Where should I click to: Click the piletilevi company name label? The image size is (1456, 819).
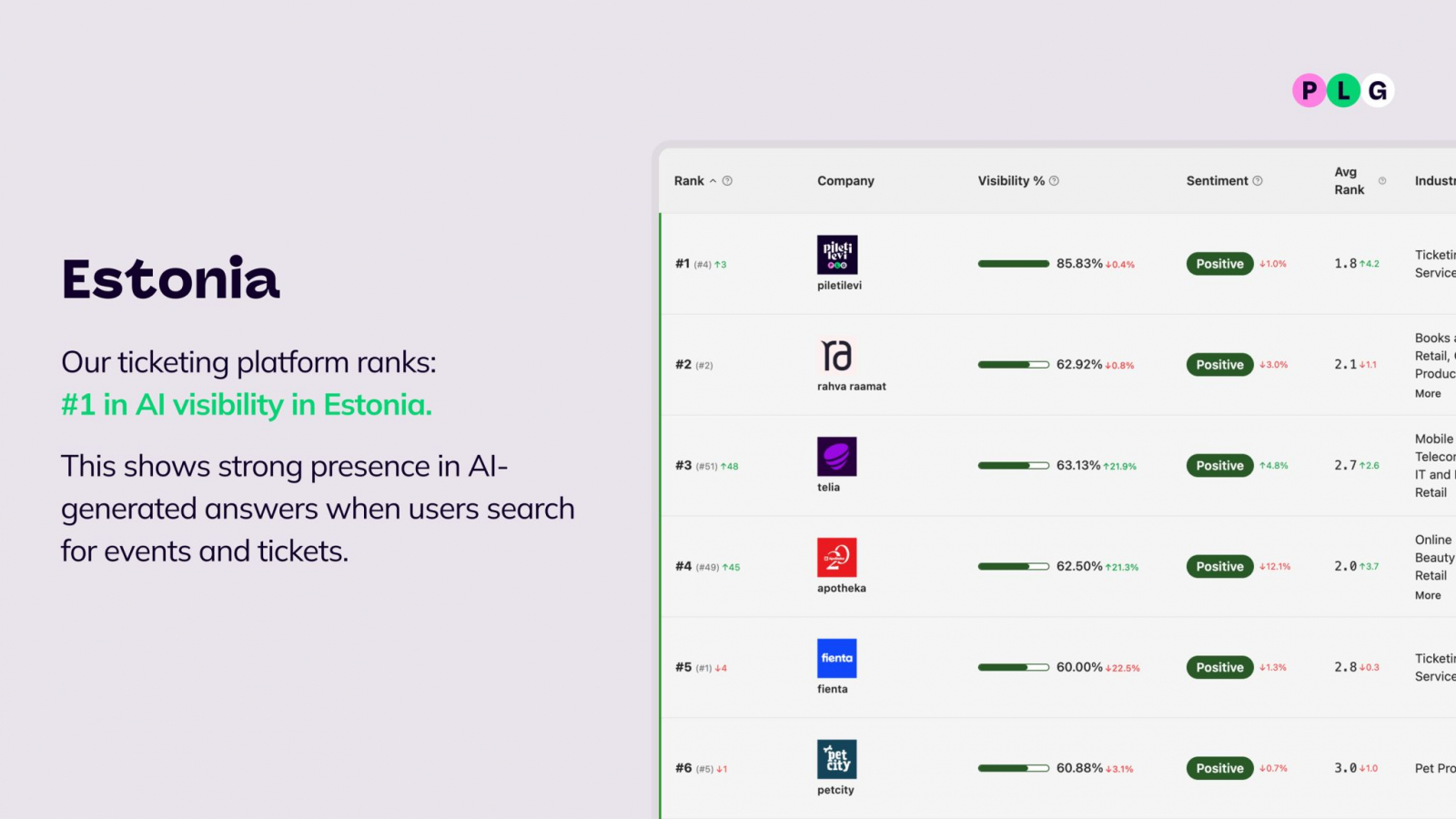click(839, 286)
